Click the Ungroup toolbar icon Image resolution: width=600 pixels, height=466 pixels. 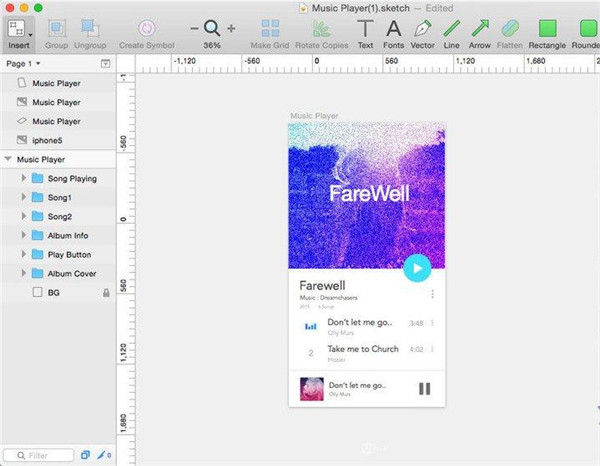click(88, 29)
